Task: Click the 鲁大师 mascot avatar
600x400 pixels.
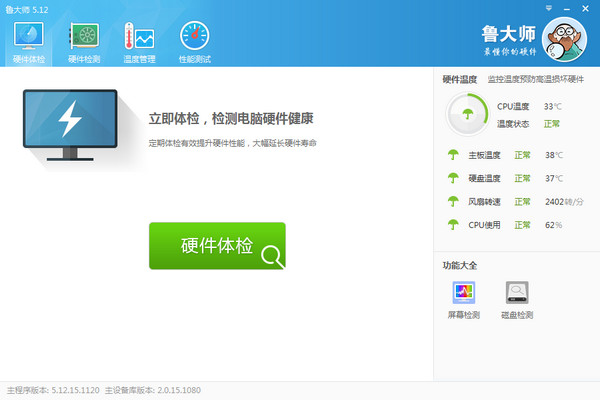Action: pyautogui.click(x=564, y=39)
